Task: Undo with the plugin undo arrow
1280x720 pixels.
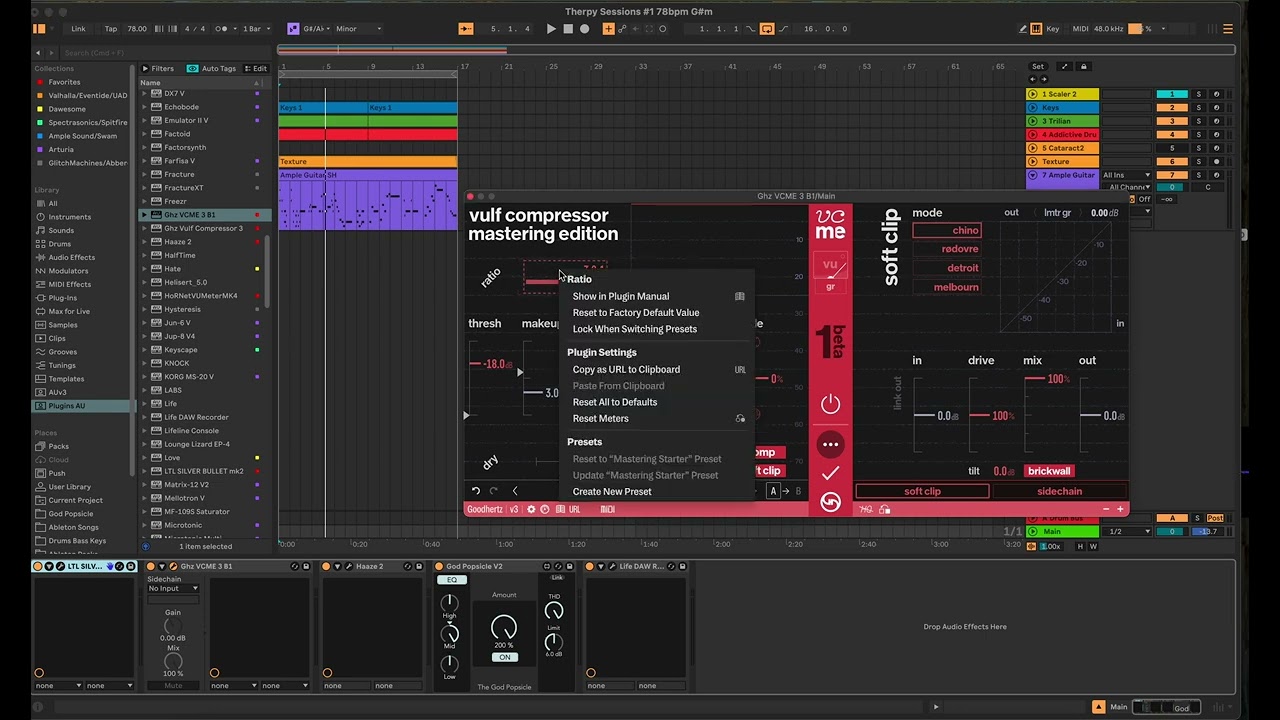Action: [x=476, y=491]
